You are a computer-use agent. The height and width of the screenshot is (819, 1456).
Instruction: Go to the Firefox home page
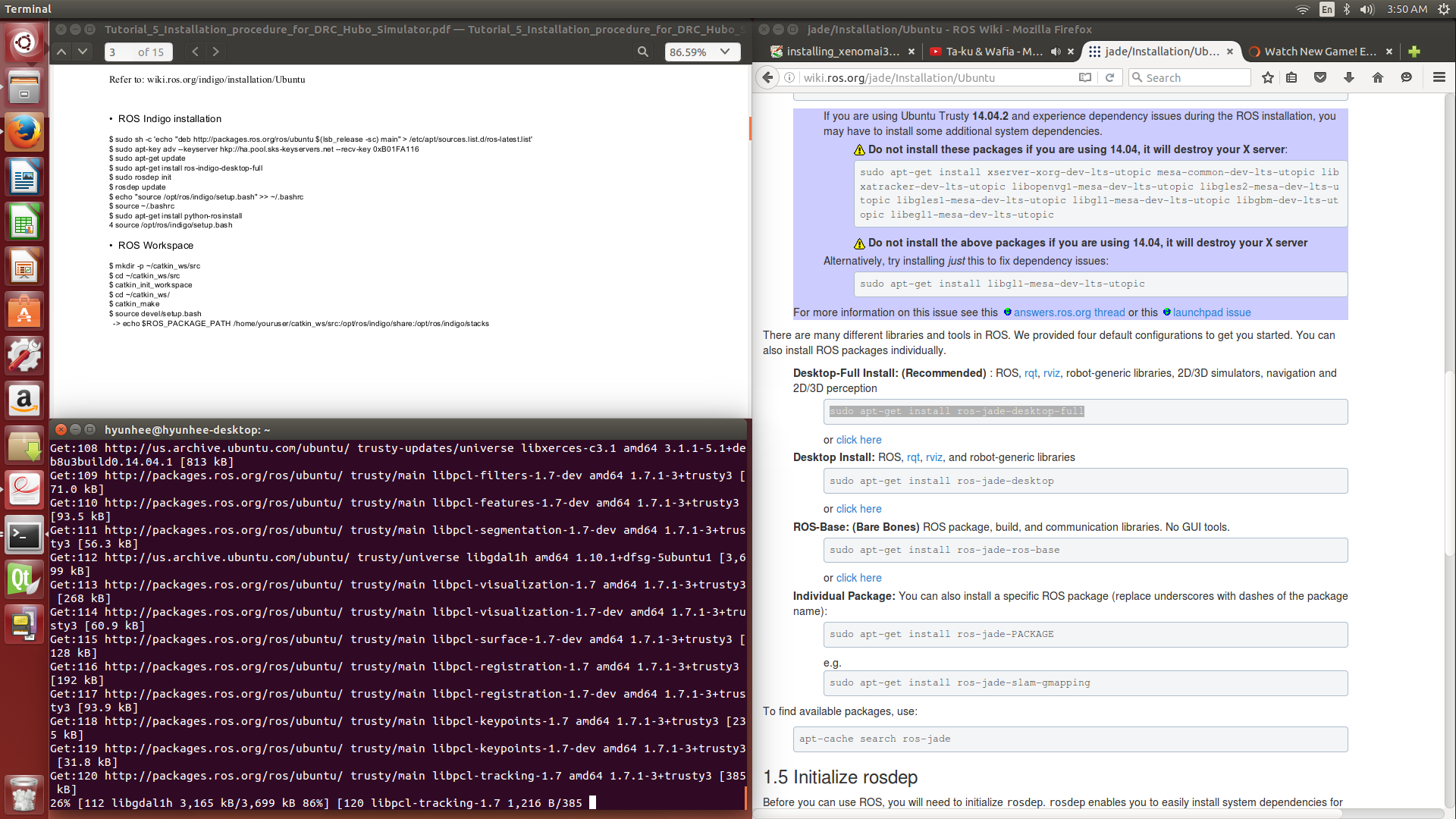coord(1378,77)
